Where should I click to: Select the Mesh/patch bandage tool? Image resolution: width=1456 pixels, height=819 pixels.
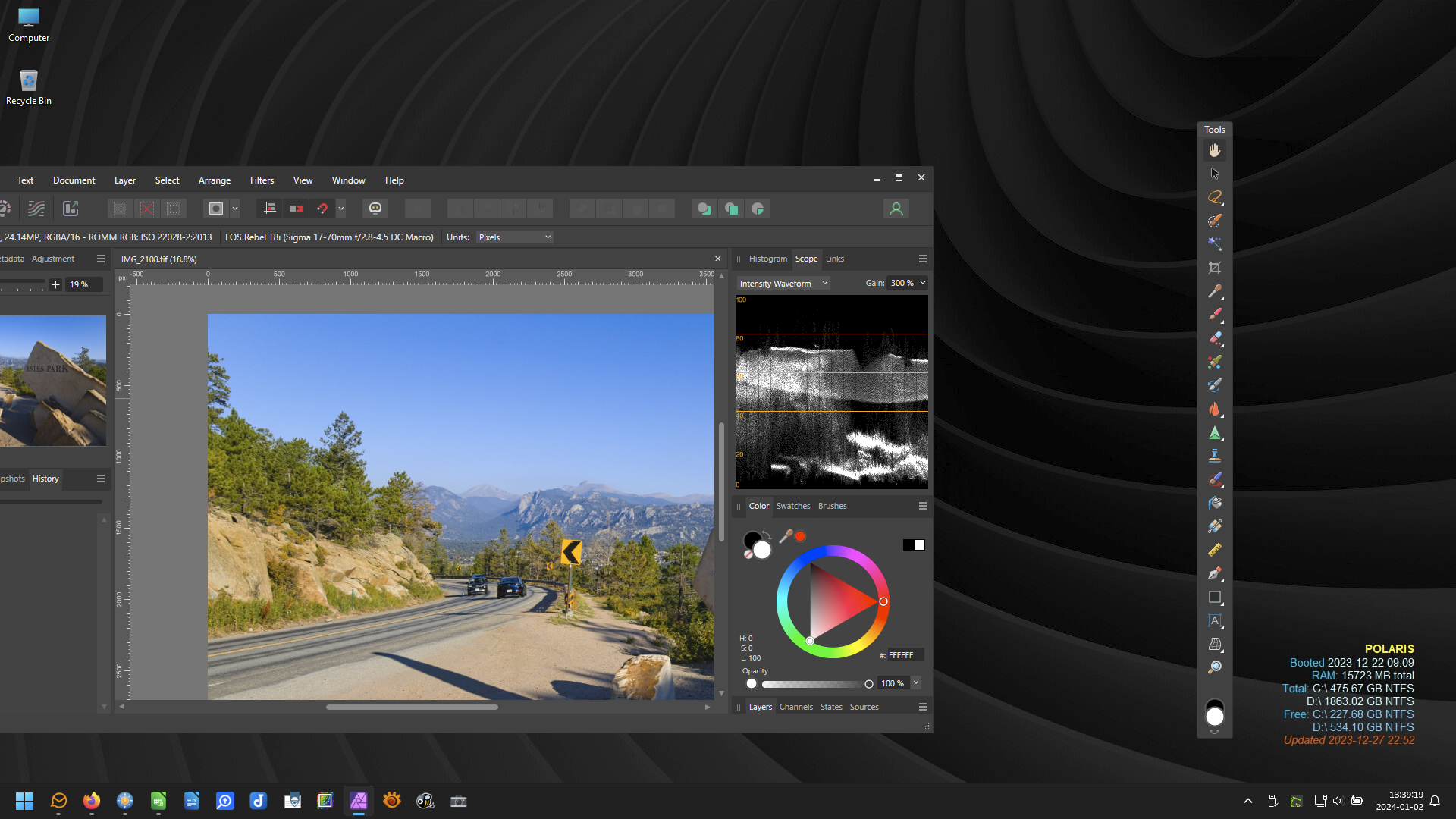click(x=1214, y=526)
